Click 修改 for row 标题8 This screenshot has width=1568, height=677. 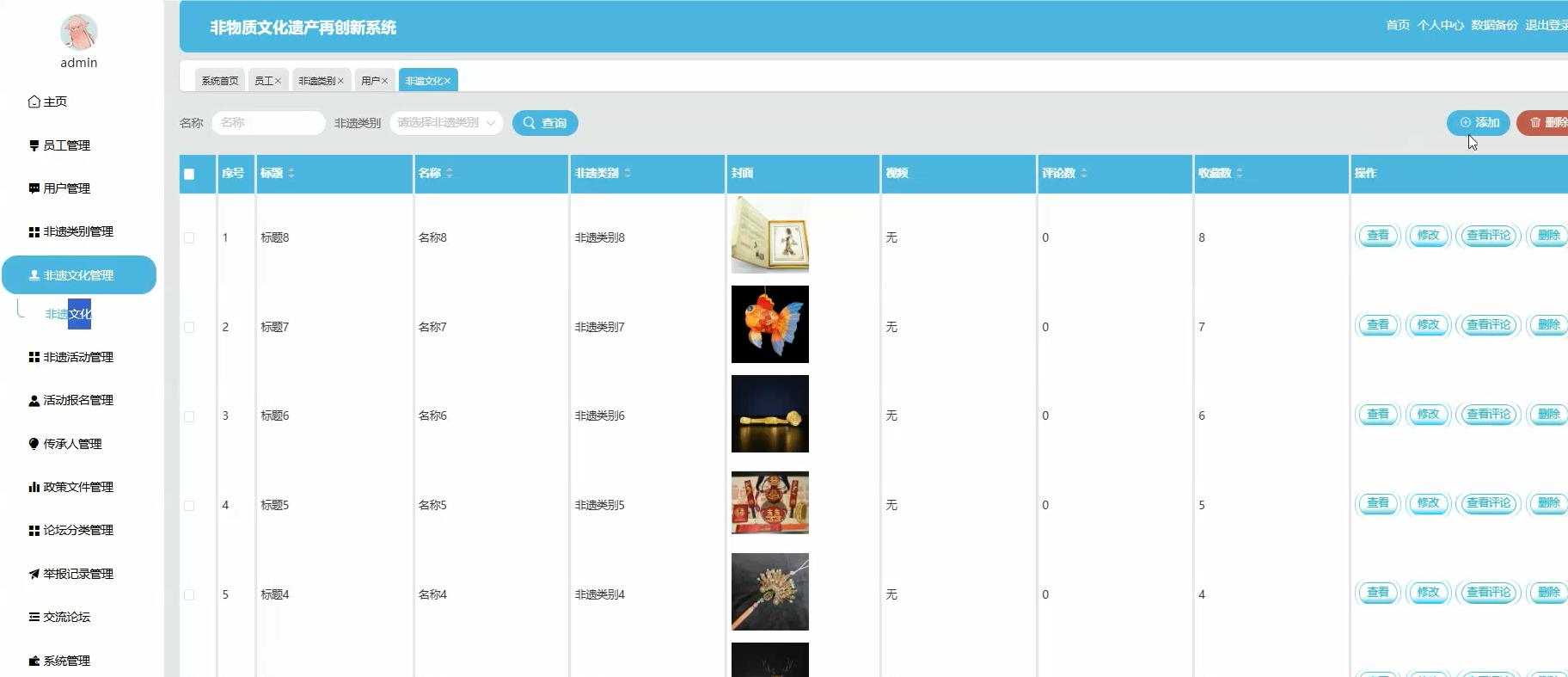(1428, 236)
